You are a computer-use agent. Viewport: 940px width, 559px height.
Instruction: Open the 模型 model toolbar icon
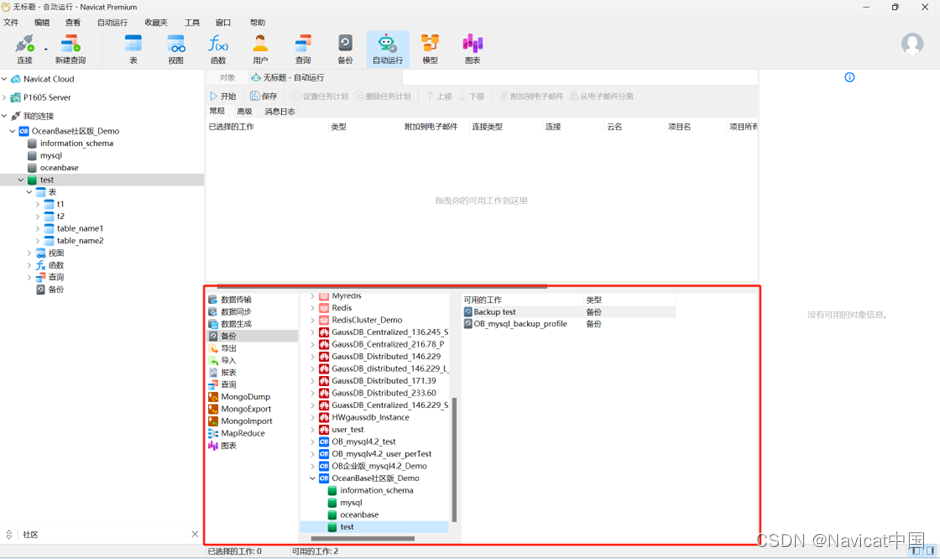430,49
